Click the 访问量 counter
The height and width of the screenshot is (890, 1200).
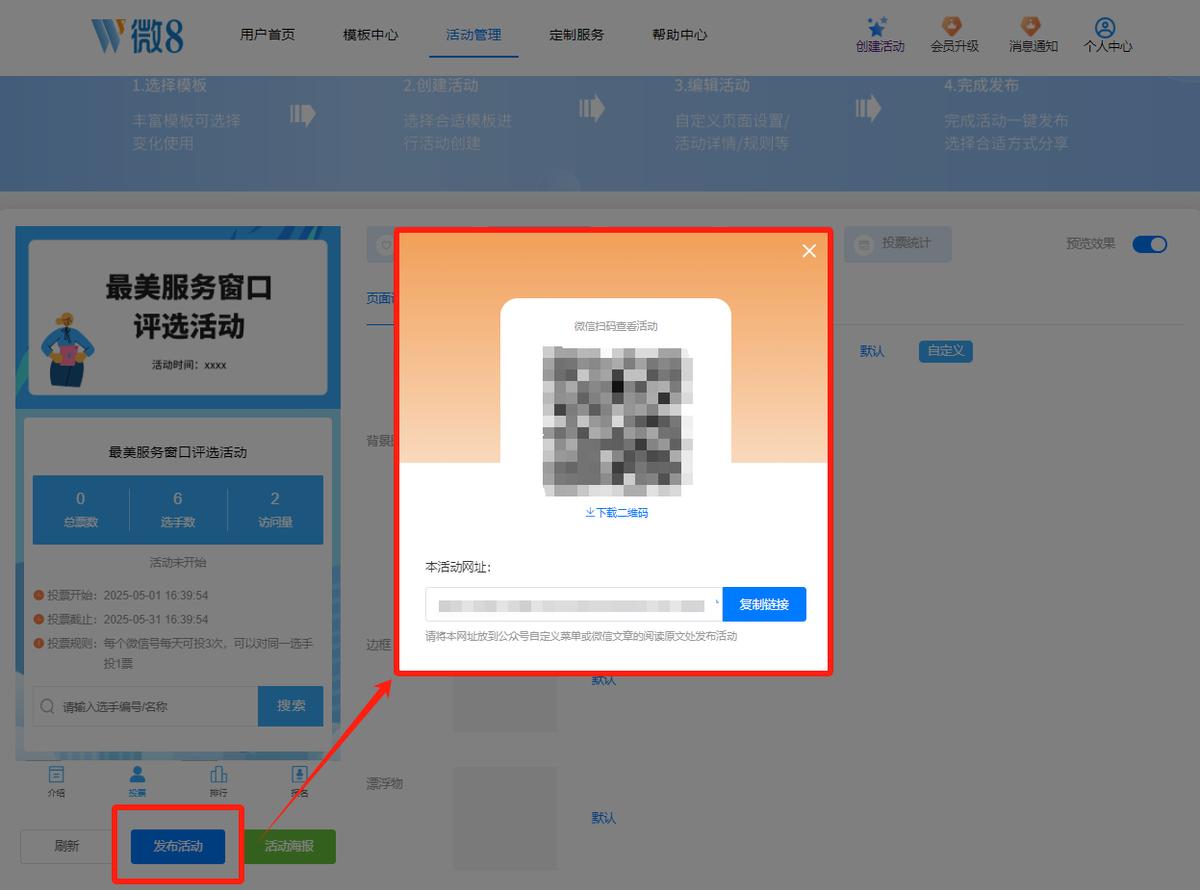(x=275, y=509)
